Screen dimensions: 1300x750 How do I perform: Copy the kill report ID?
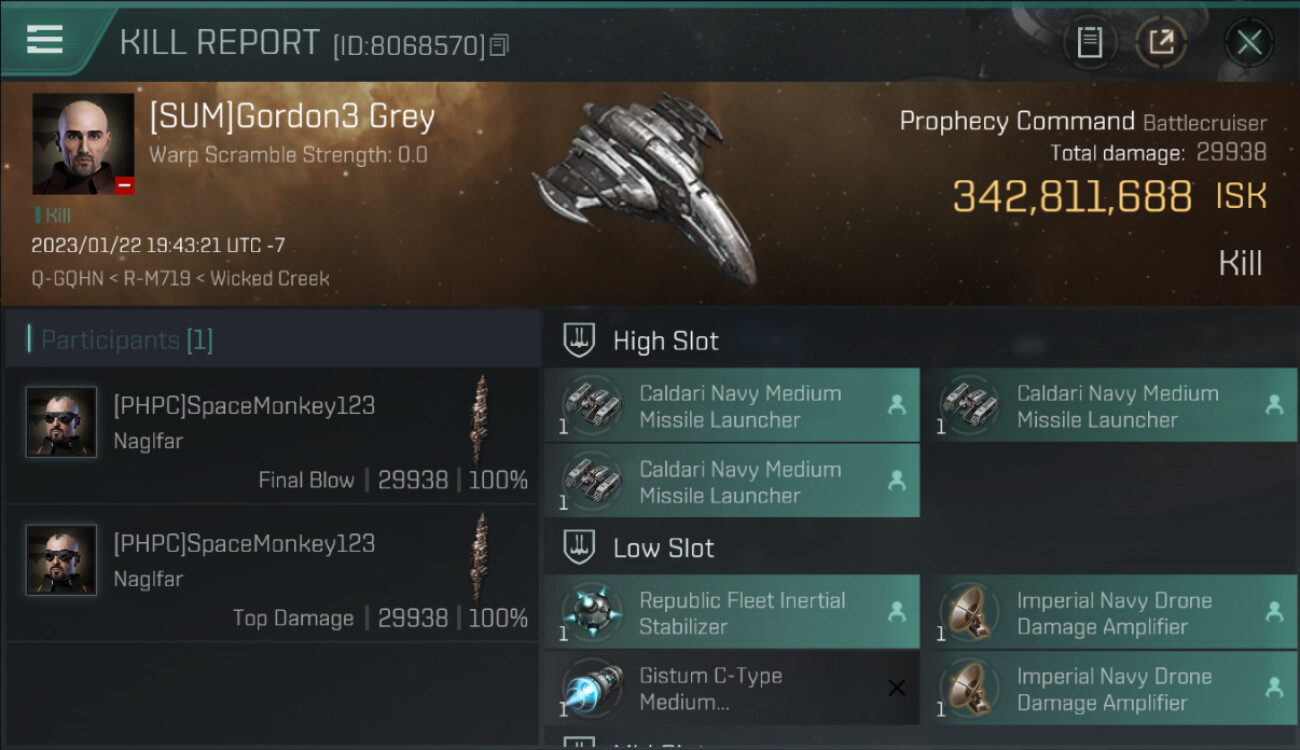click(x=500, y=45)
